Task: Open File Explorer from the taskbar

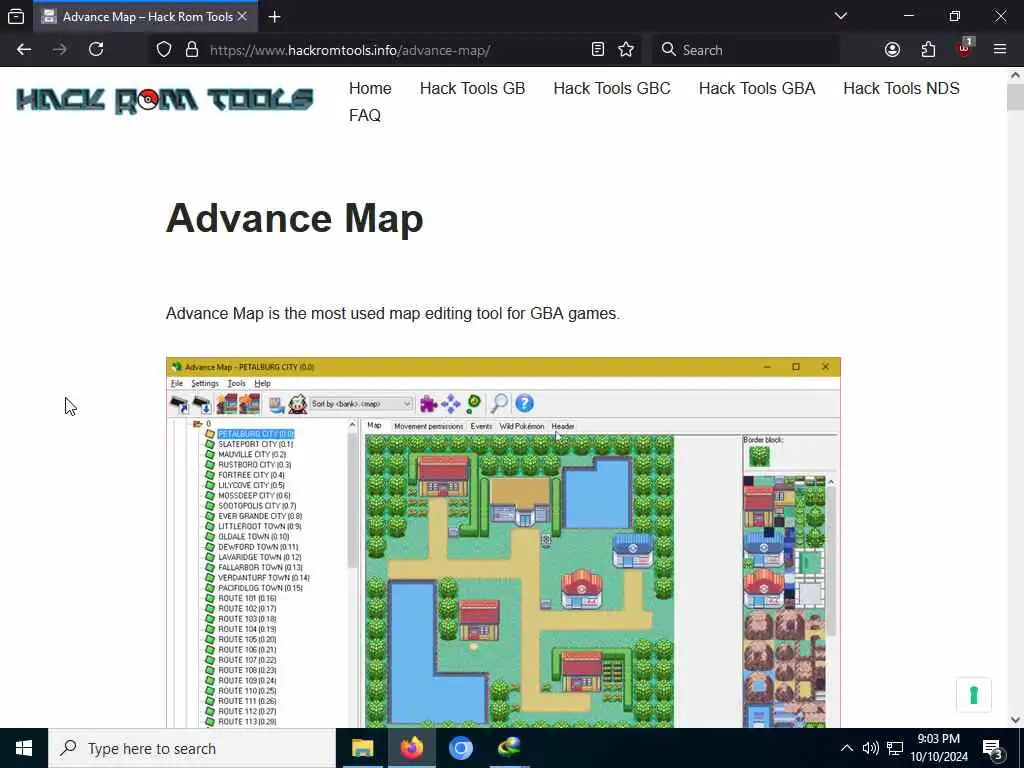Action: click(362, 748)
